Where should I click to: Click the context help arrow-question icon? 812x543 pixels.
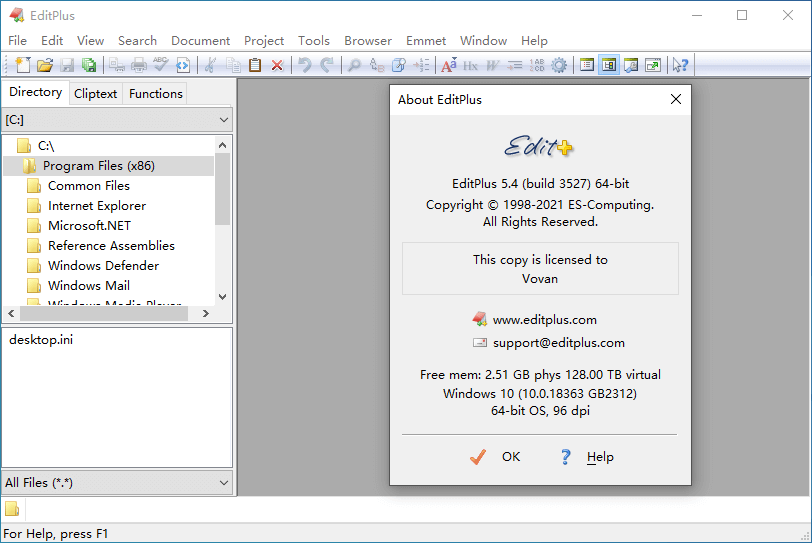(680, 65)
